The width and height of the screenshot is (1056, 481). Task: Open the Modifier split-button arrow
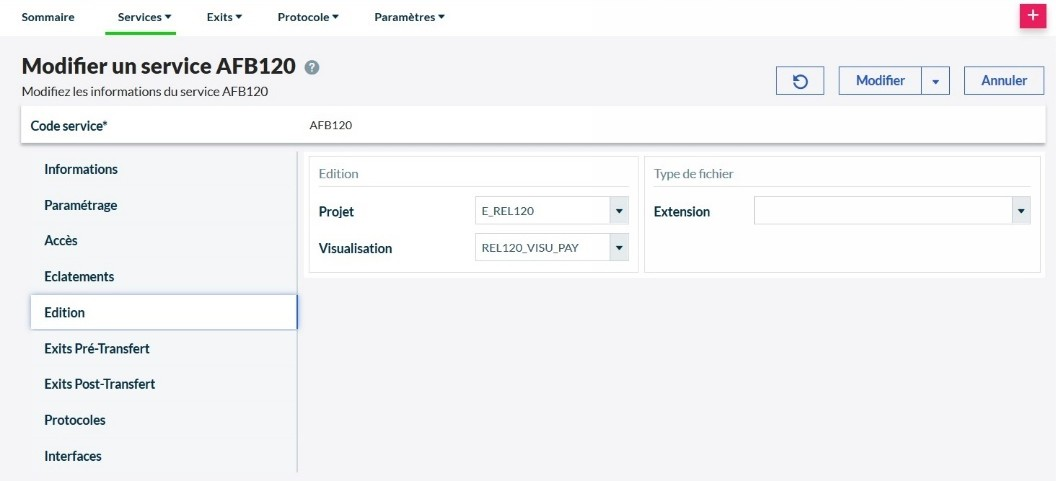(935, 81)
